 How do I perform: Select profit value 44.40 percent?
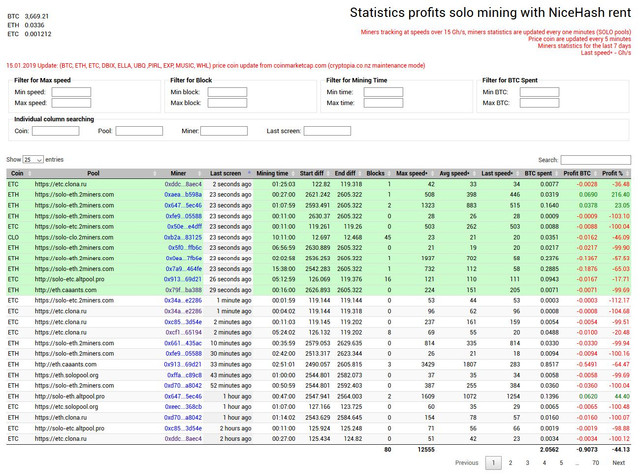[622, 396]
